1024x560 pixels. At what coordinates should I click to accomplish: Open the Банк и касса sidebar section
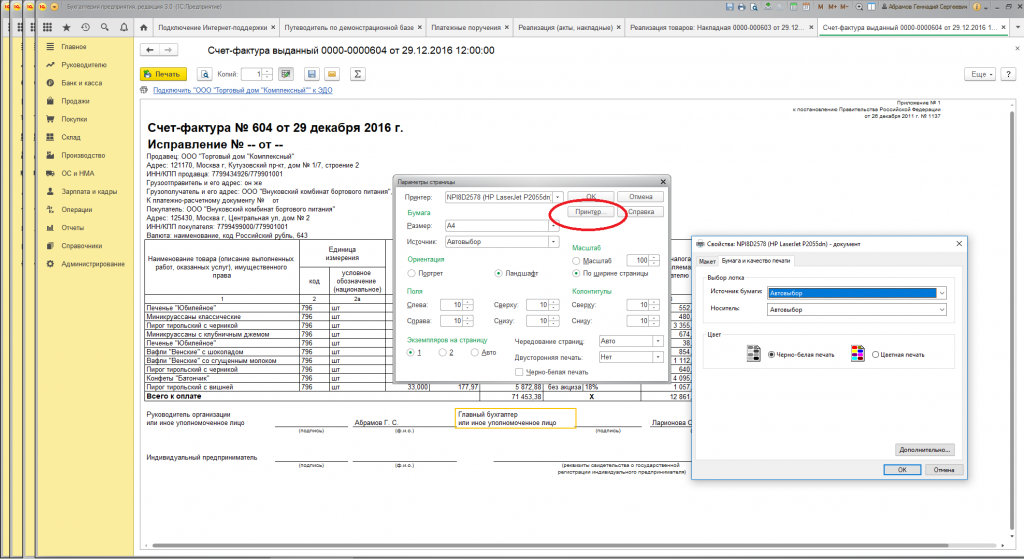[x=82, y=83]
